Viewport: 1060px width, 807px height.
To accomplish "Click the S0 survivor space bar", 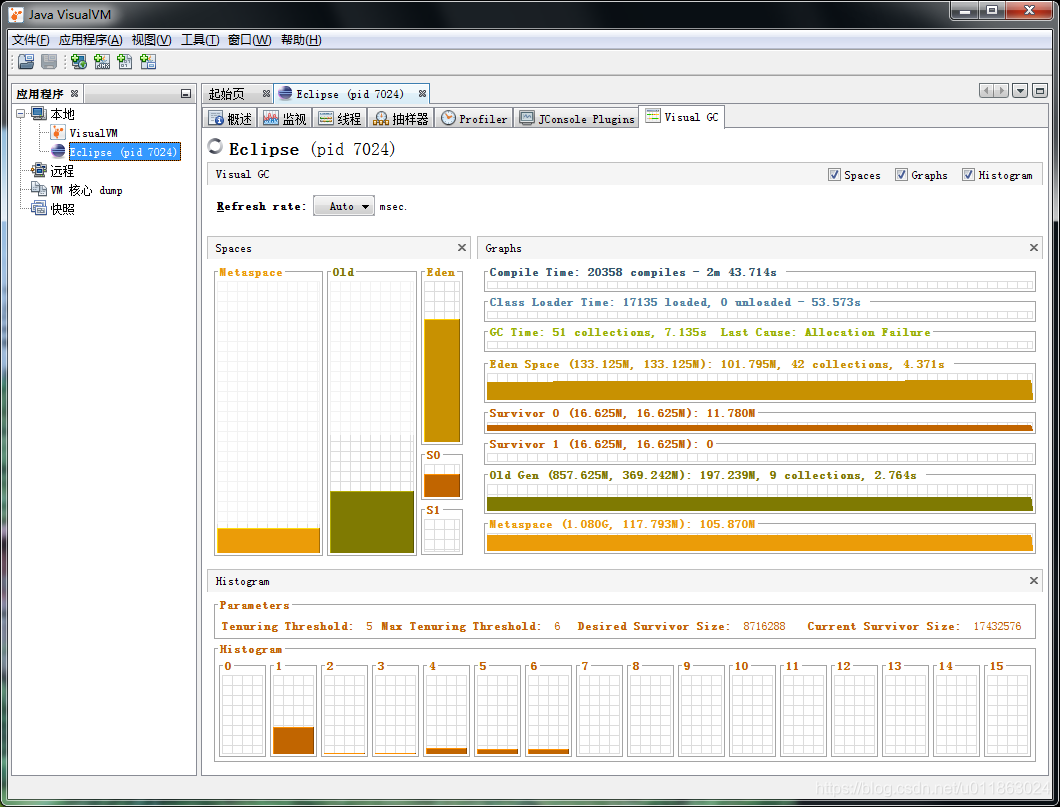I will point(442,485).
